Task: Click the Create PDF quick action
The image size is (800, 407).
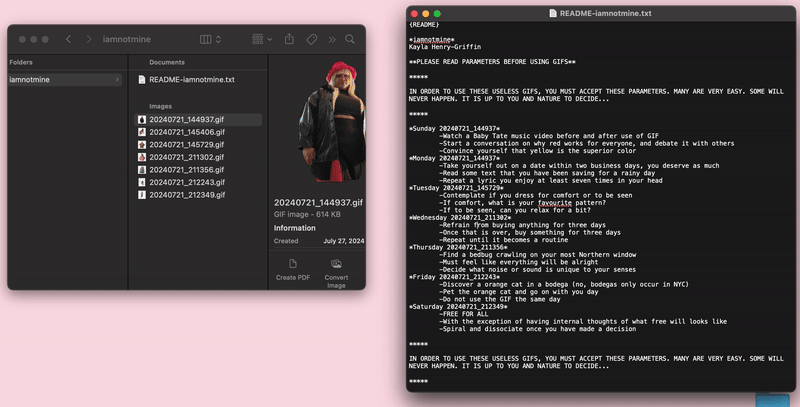Action: 293,269
